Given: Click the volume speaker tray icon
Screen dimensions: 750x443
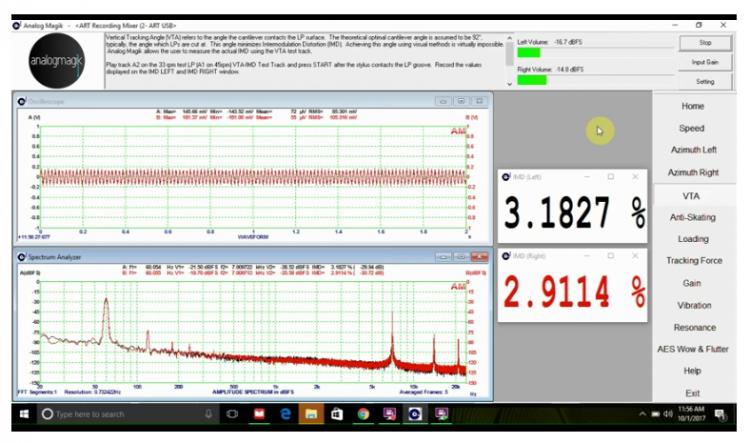Looking at the screenshot, I should coord(668,414).
